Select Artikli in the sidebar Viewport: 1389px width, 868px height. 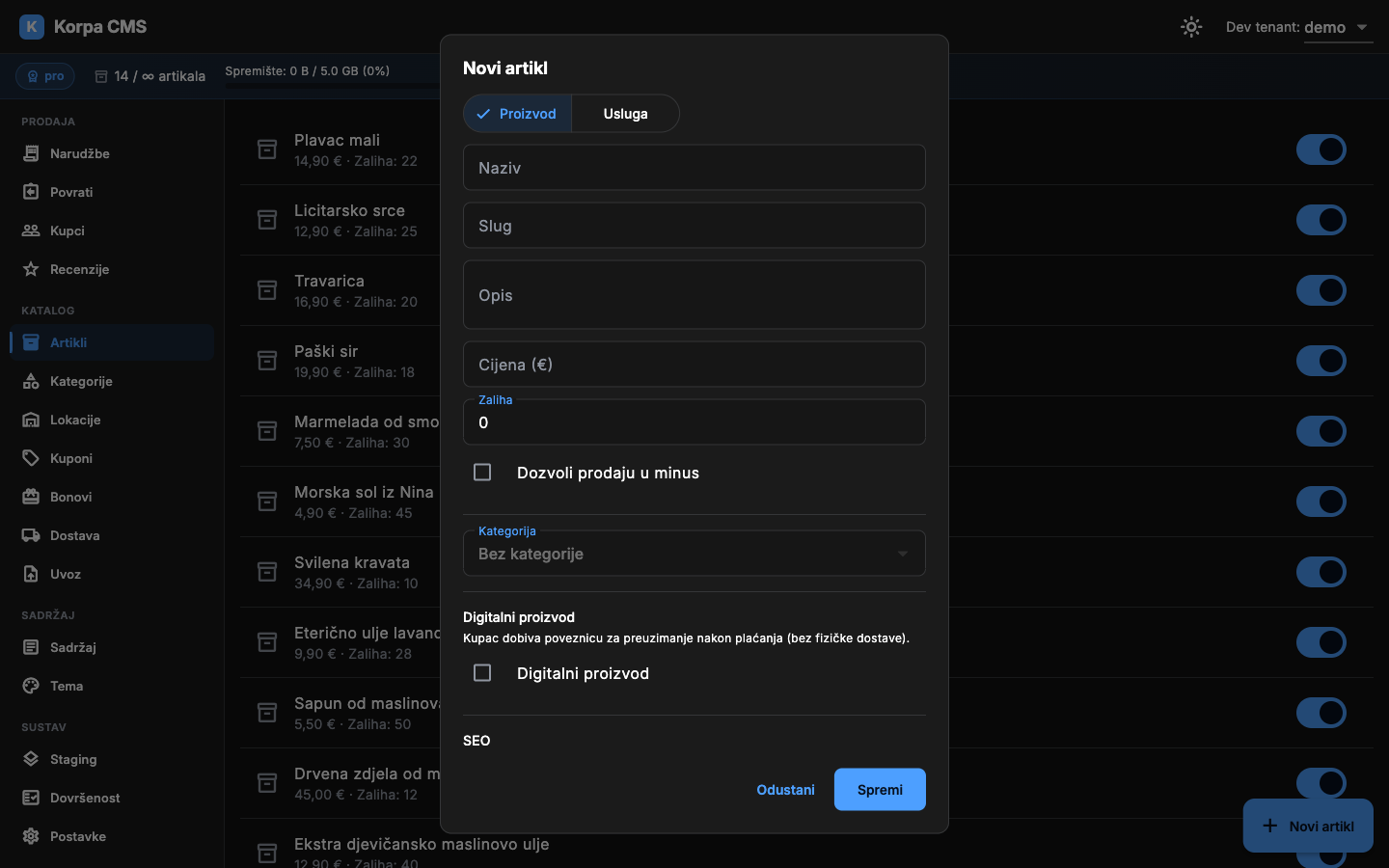[112, 342]
